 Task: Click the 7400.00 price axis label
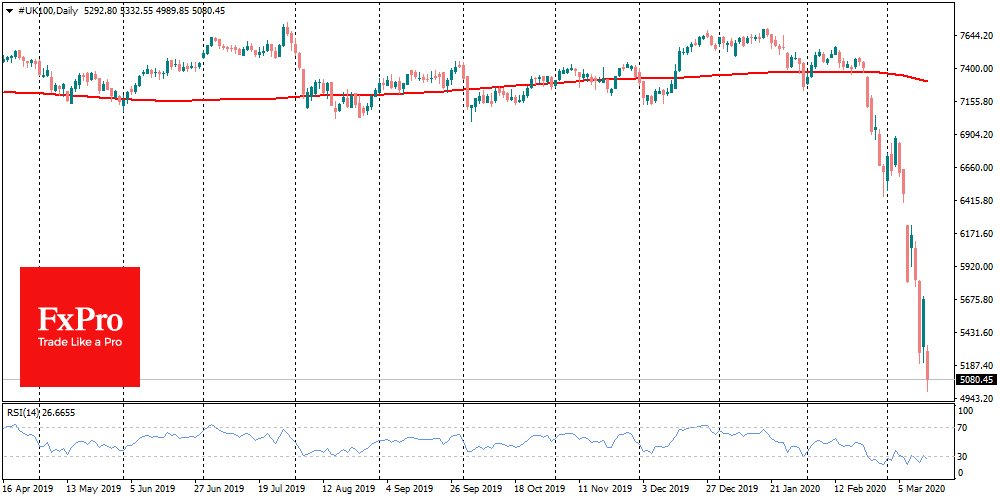point(975,69)
